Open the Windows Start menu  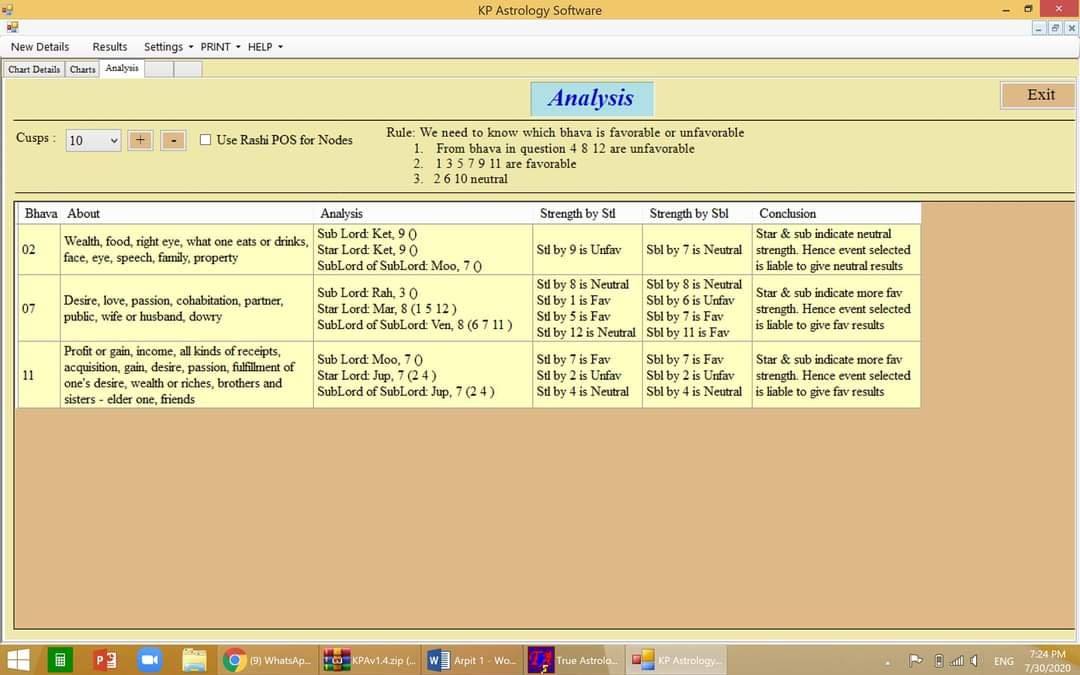[x=18, y=660]
